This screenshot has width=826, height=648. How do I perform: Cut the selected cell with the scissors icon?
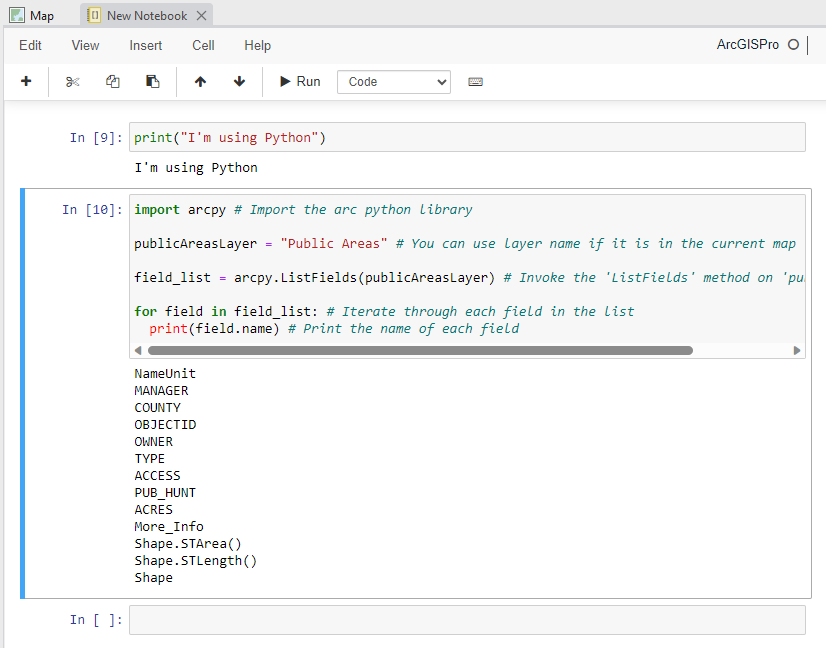tap(72, 82)
